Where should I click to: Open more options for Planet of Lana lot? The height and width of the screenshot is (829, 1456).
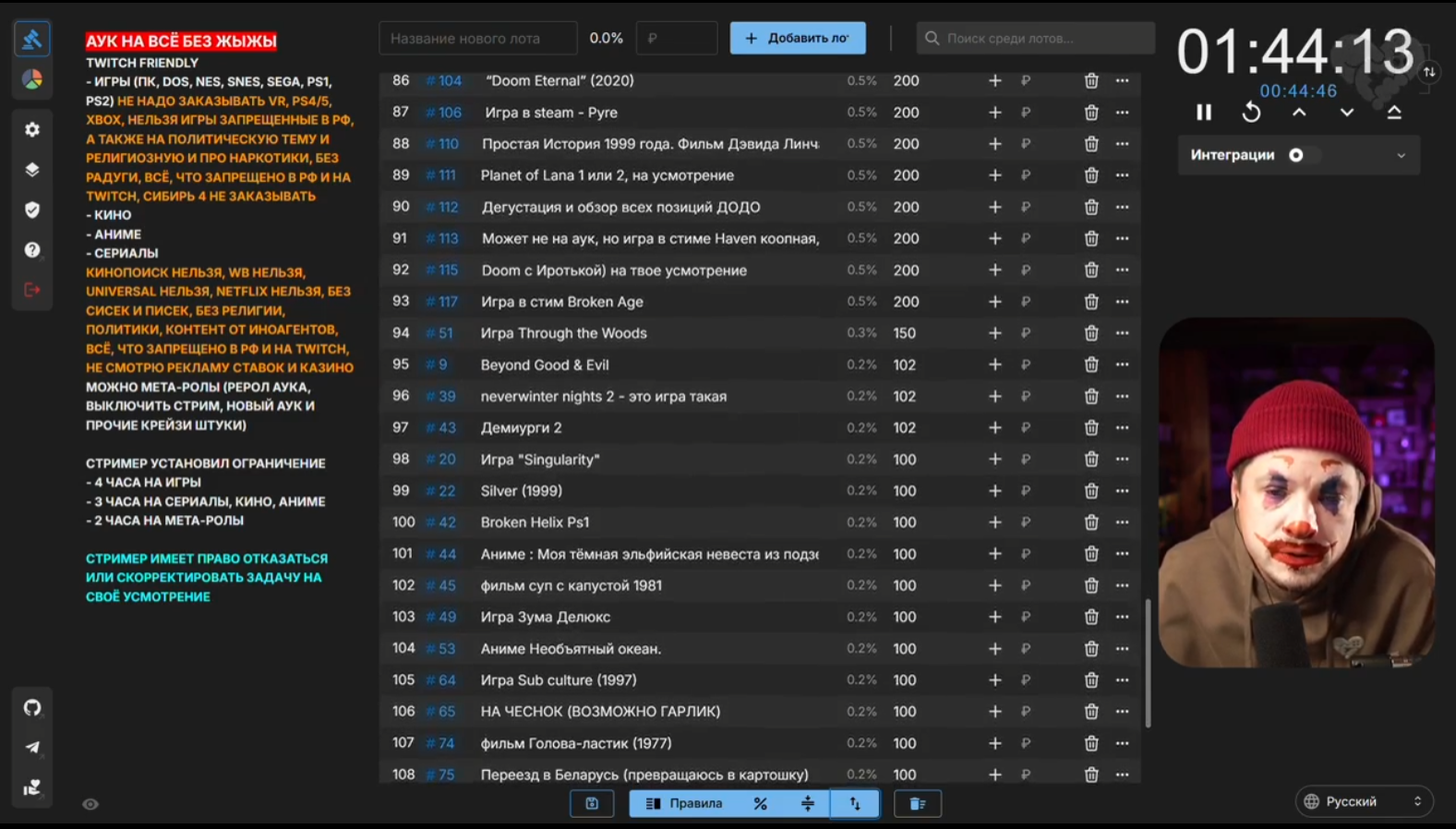coord(1122,175)
